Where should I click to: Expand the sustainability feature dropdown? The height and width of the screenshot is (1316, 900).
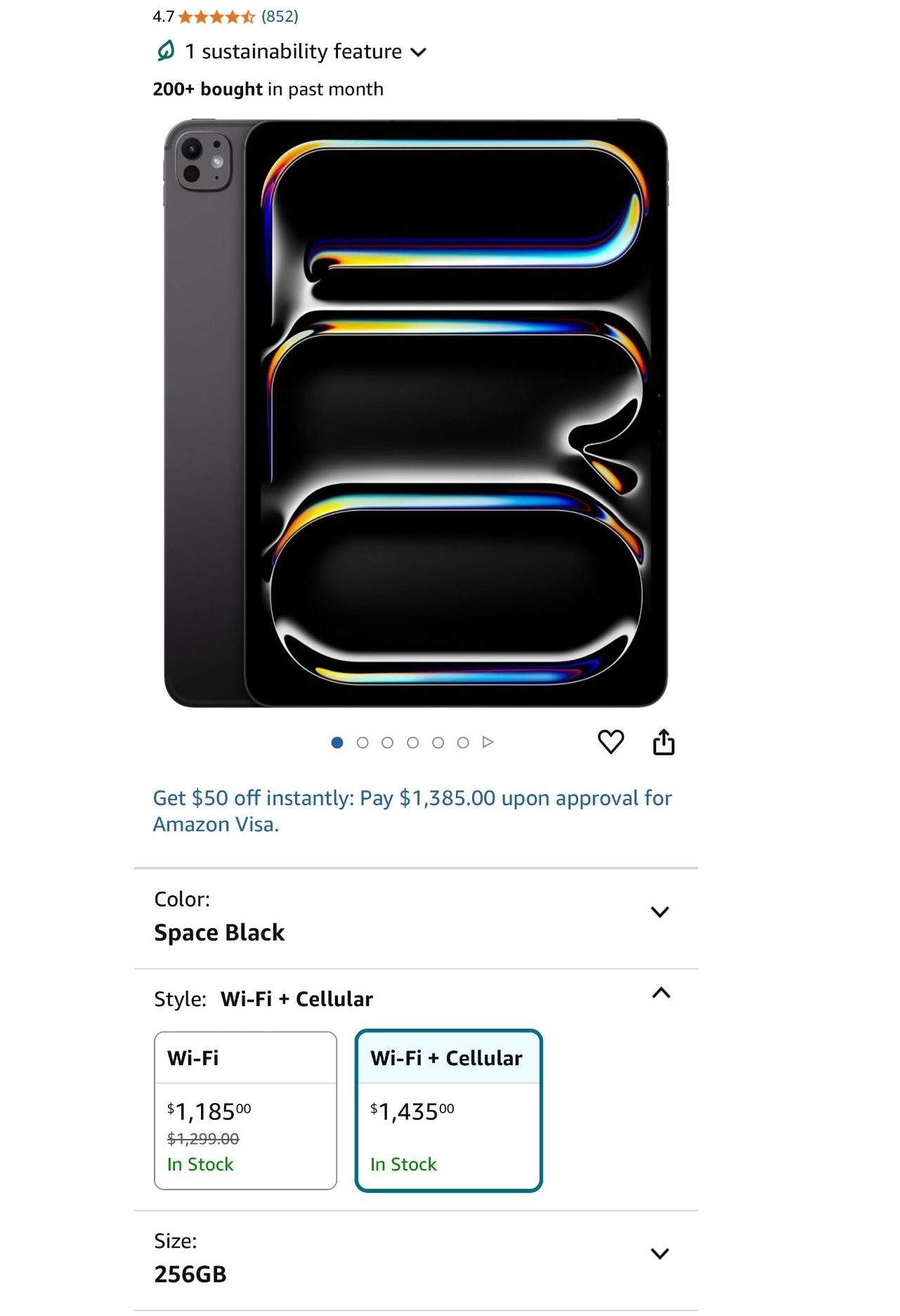419,52
